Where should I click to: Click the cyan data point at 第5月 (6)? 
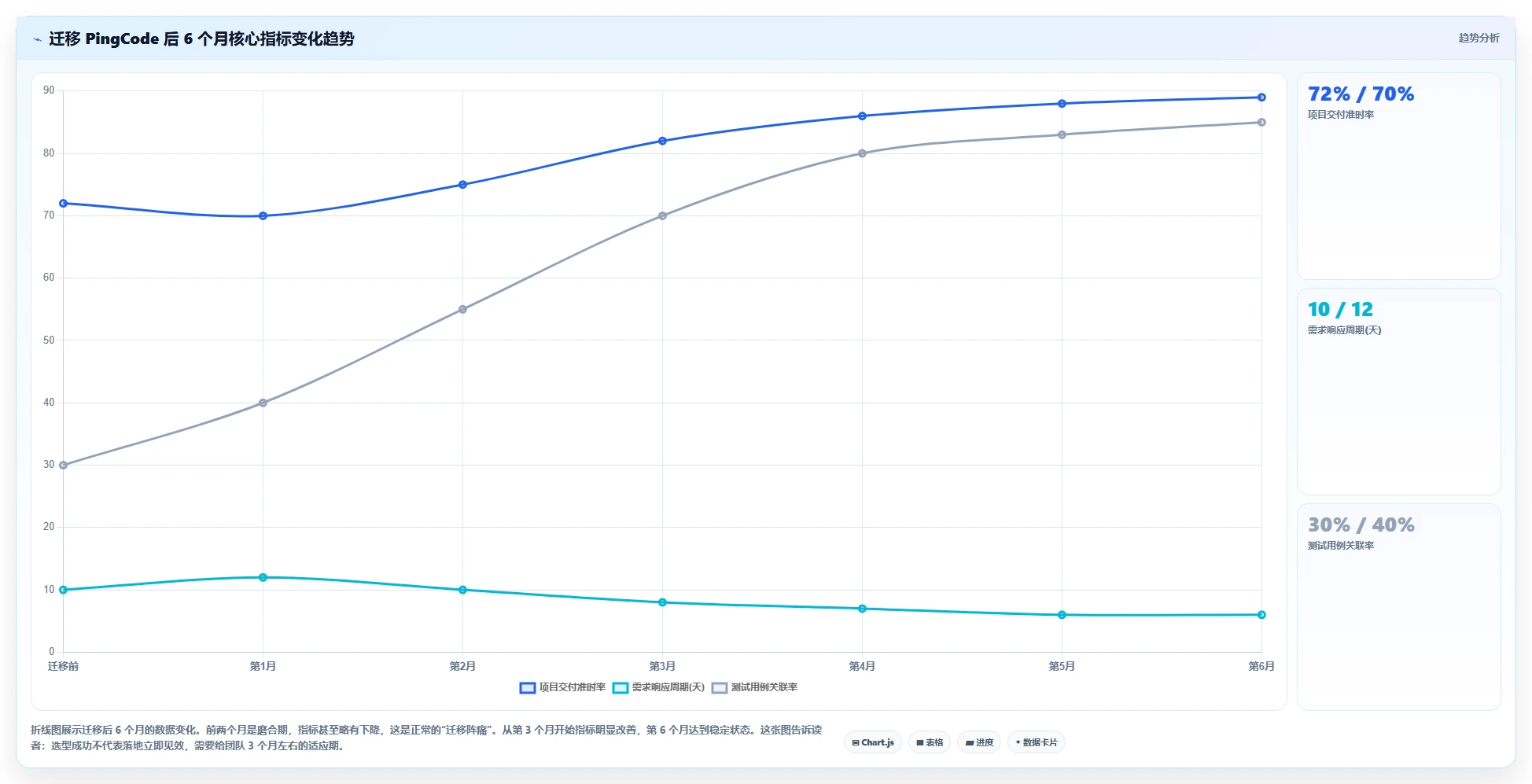[x=1062, y=616]
